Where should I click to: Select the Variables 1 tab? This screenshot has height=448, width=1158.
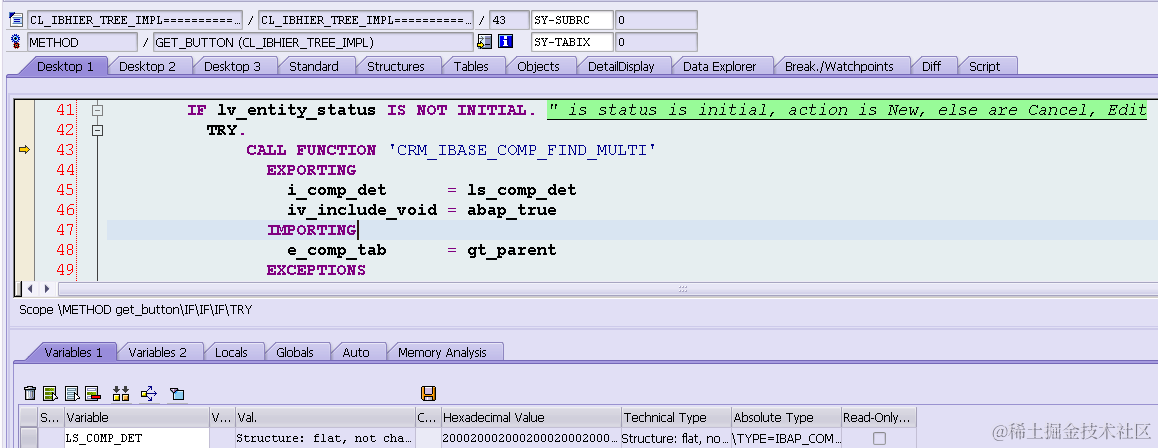pyautogui.click(x=73, y=353)
